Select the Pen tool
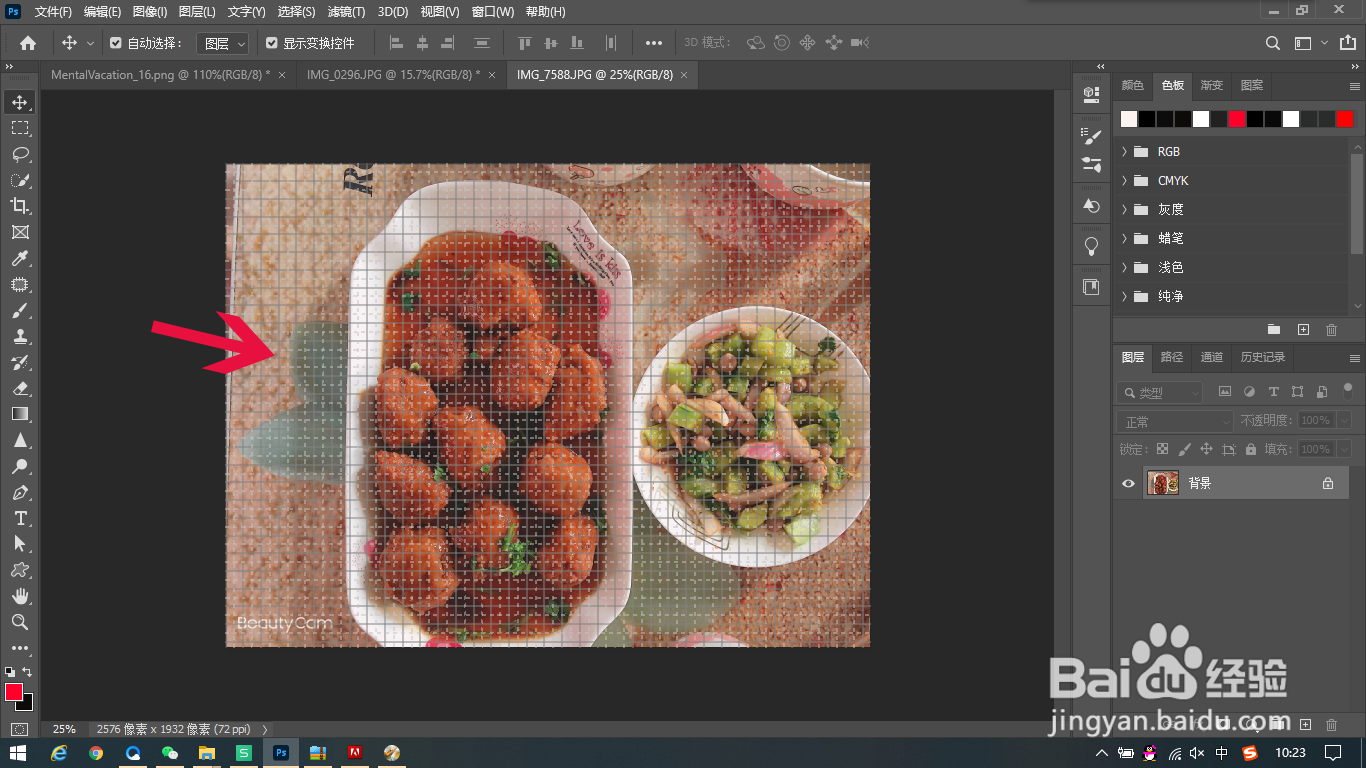Viewport: 1366px width, 768px height. [x=19, y=492]
